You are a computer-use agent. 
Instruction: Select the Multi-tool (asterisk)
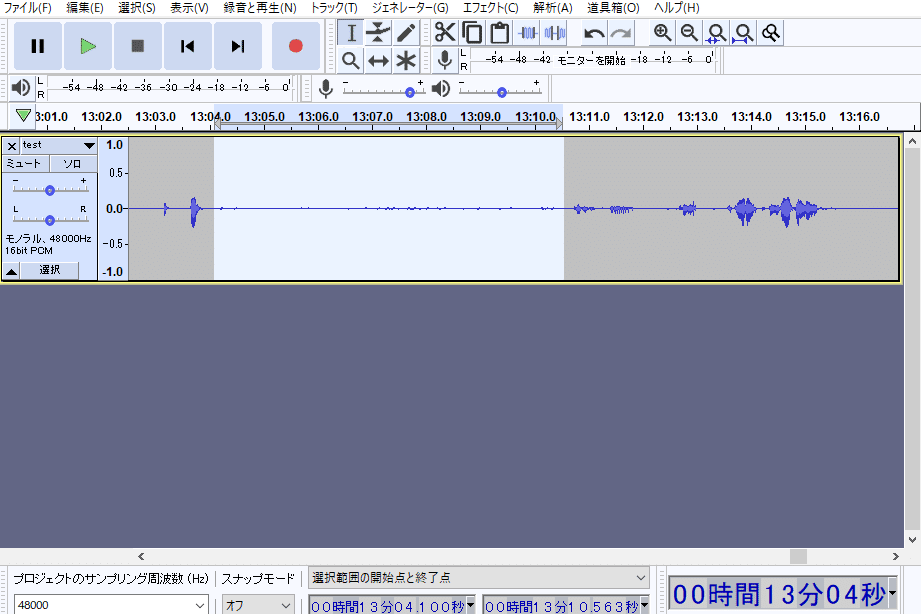coord(405,61)
